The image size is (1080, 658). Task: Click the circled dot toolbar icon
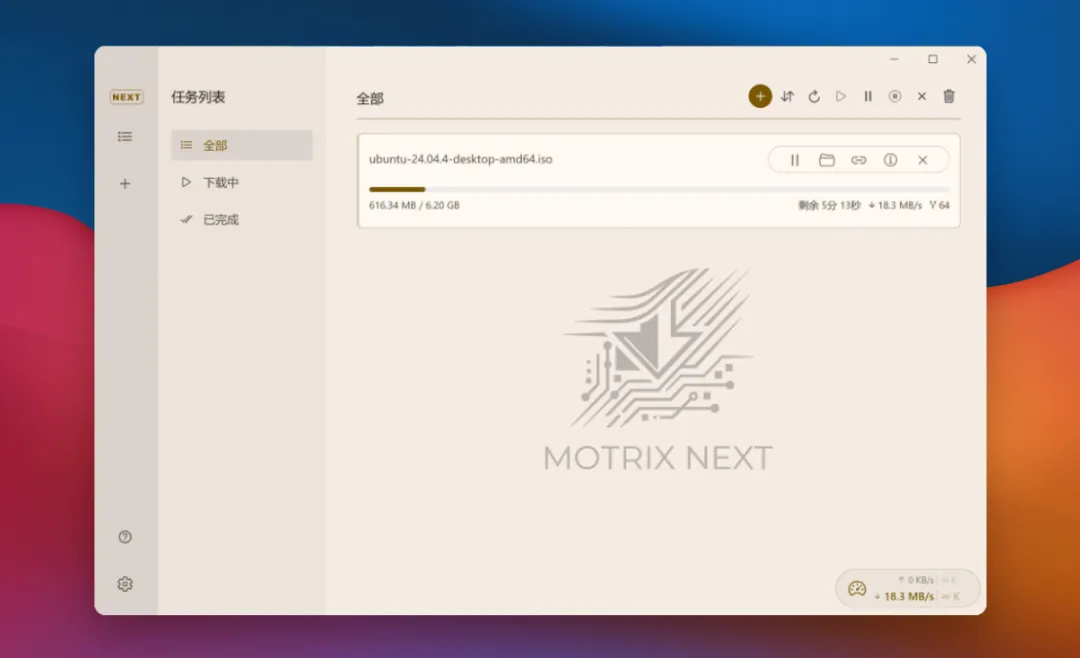tap(895, 96)
